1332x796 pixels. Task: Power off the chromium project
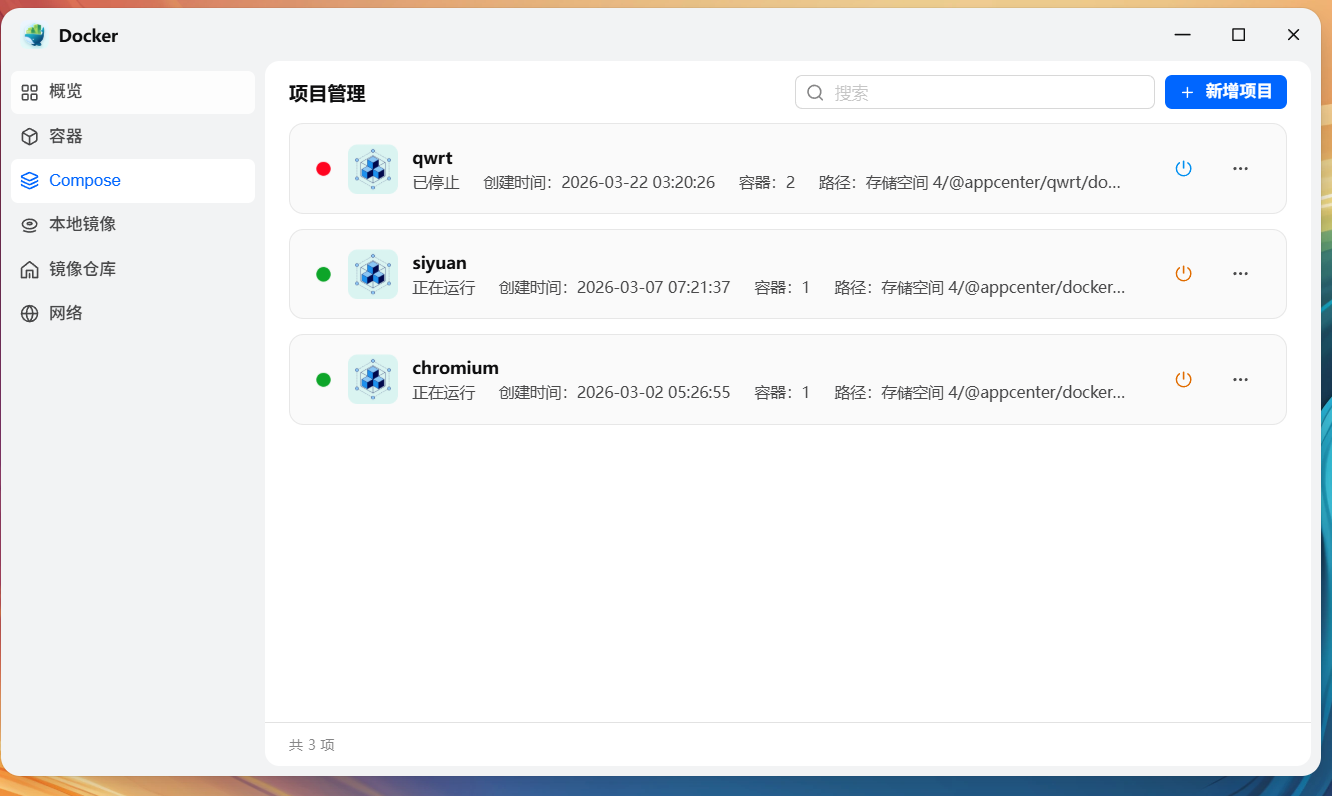point(1183,379)
